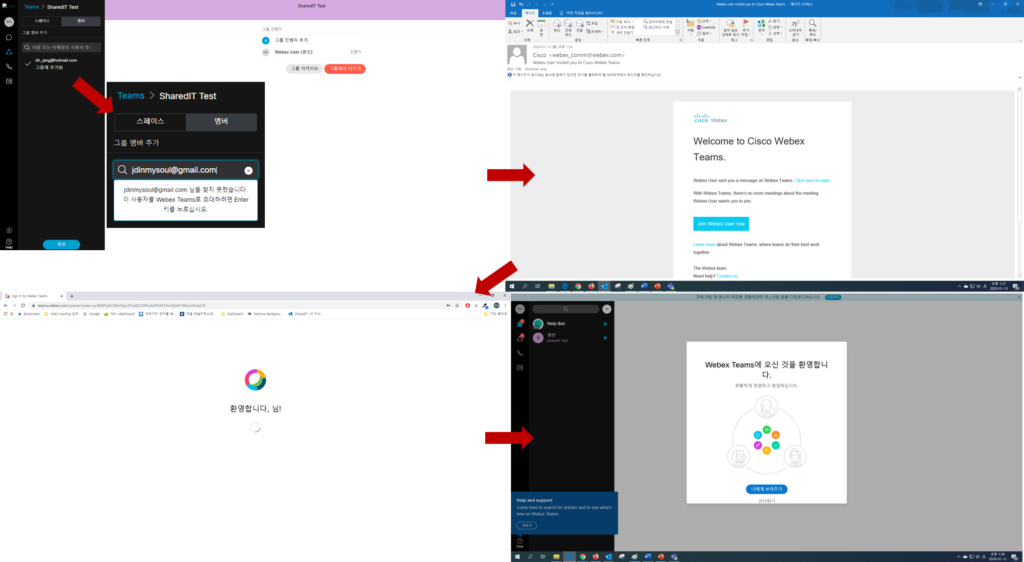Click the jdinmysoul@gmail.com email input field

click(x=175, y=170)
